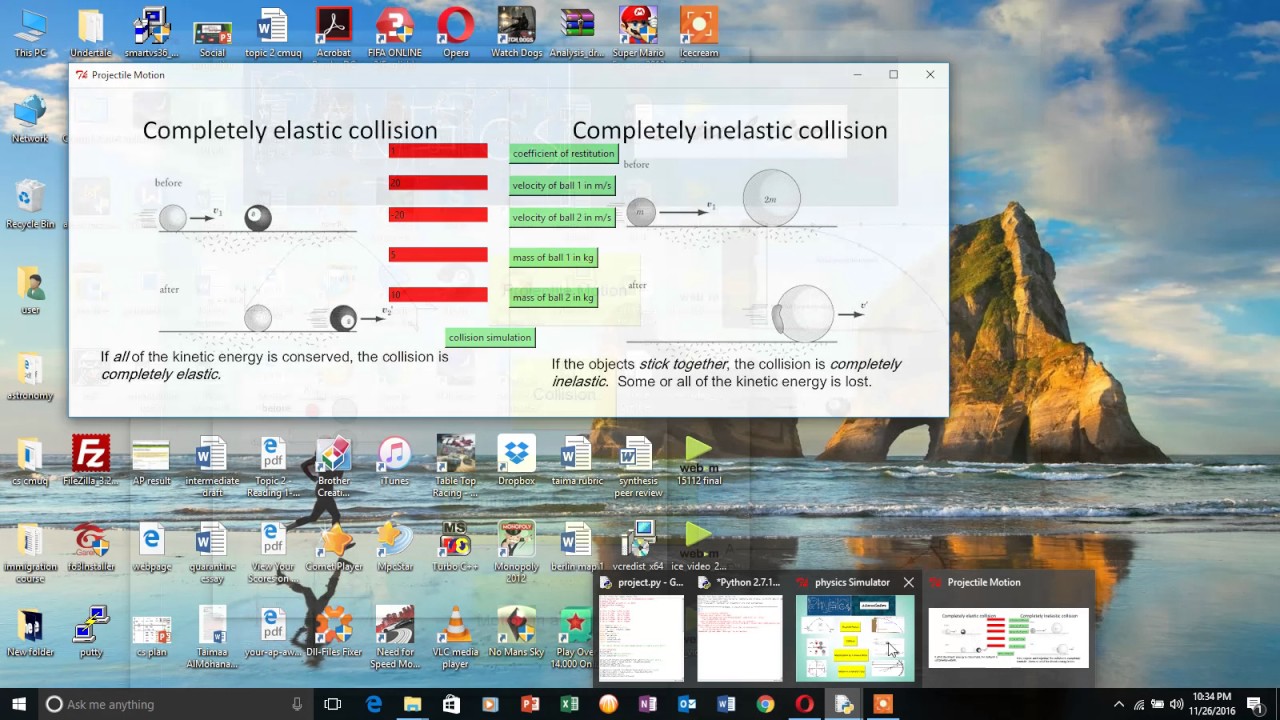Click the coefficient of restitution input field

tap(438, 151)
